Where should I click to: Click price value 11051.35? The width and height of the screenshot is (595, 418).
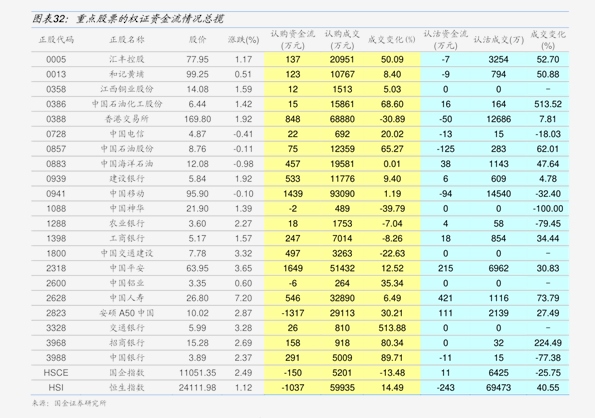pos(198,373)
